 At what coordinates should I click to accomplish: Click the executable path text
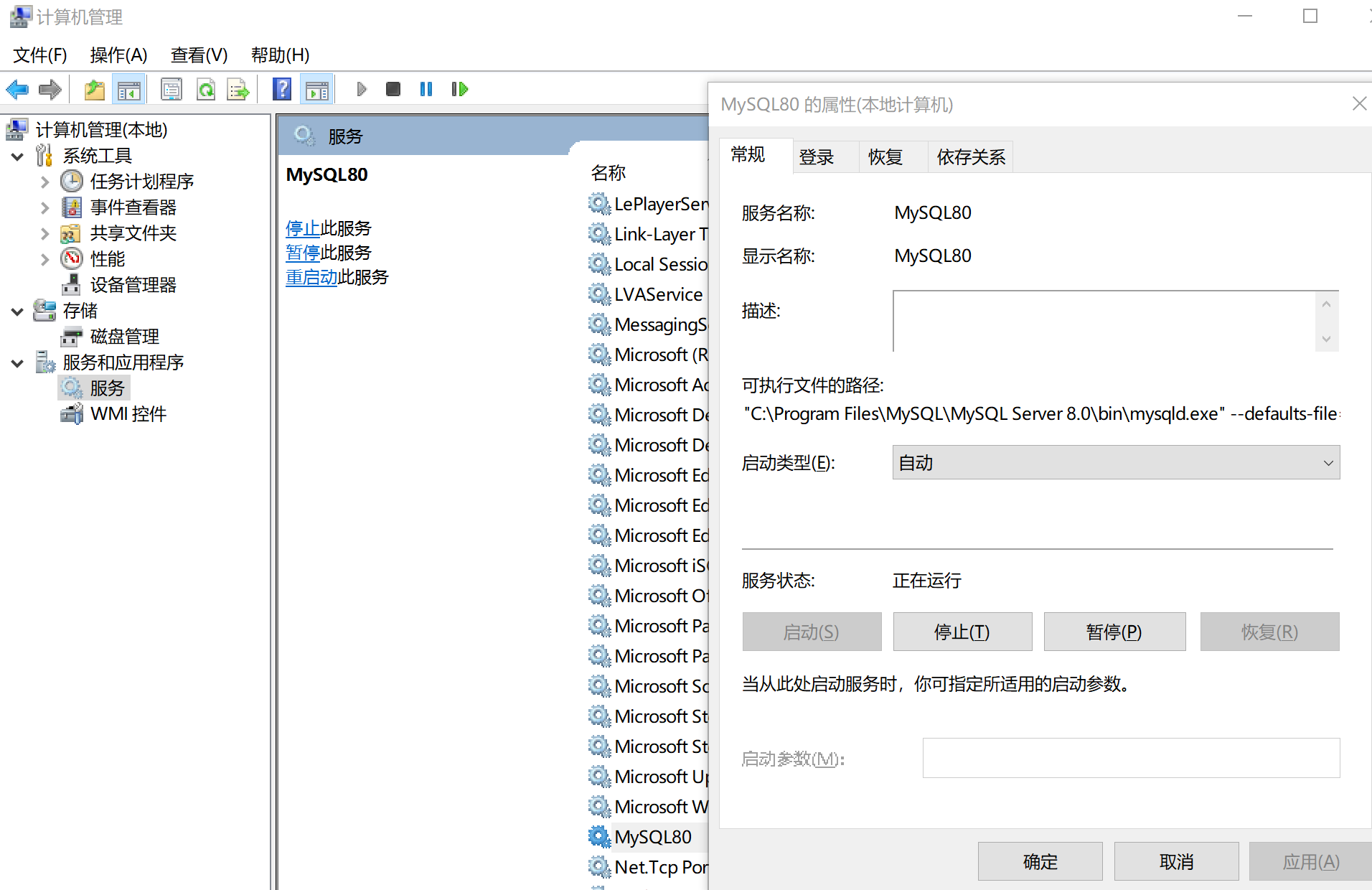click(x=1041, y=414)
